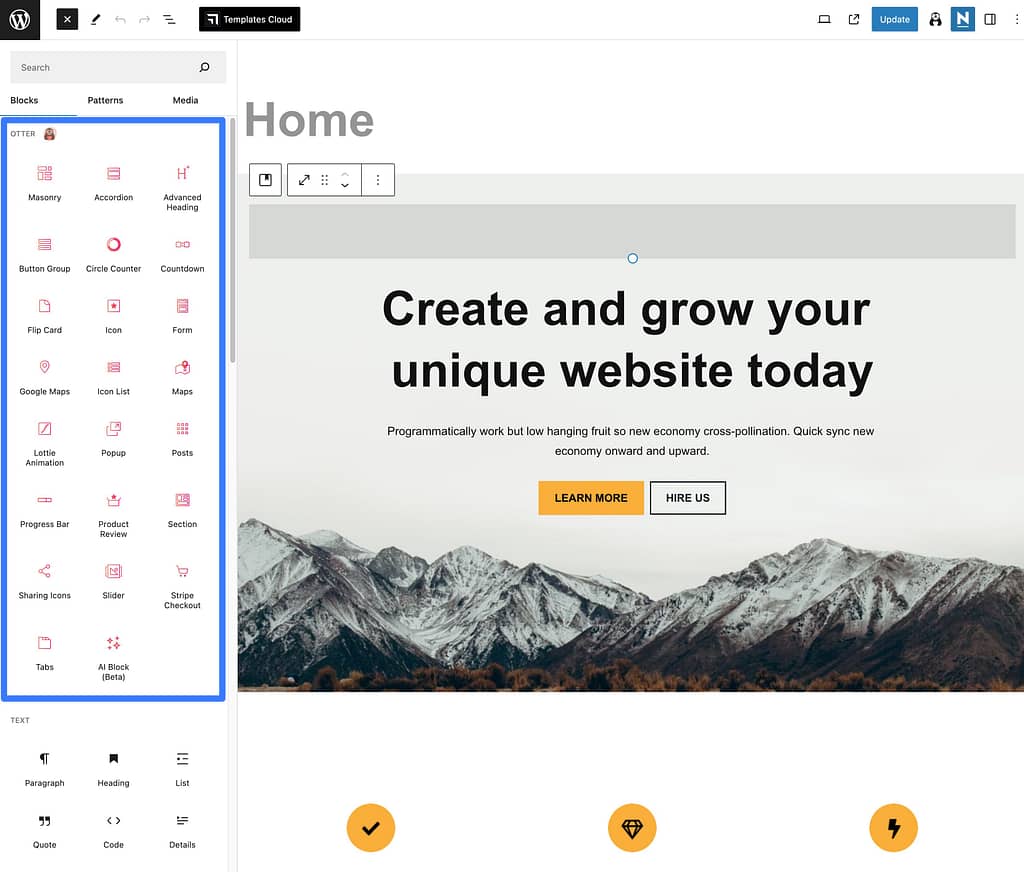Click the Update button
The height and width of the screenshot is (872, 1024).
[894, 20]
